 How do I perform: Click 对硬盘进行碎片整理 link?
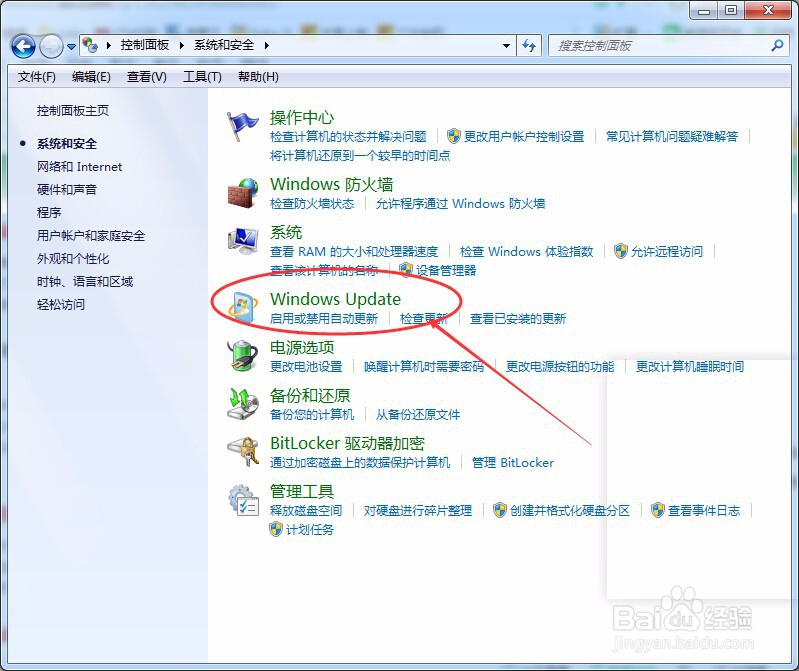point(418,510)
